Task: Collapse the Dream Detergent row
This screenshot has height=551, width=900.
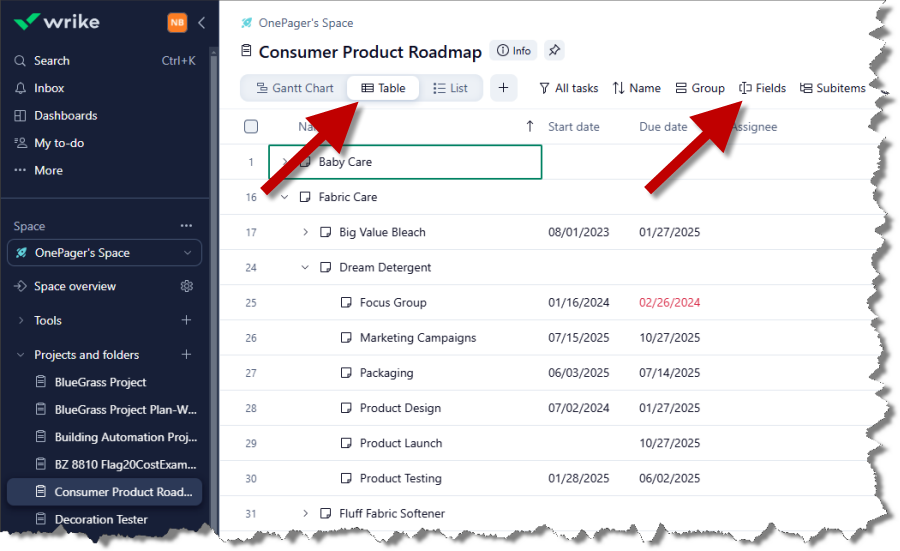Action: (x=305, y=267)
